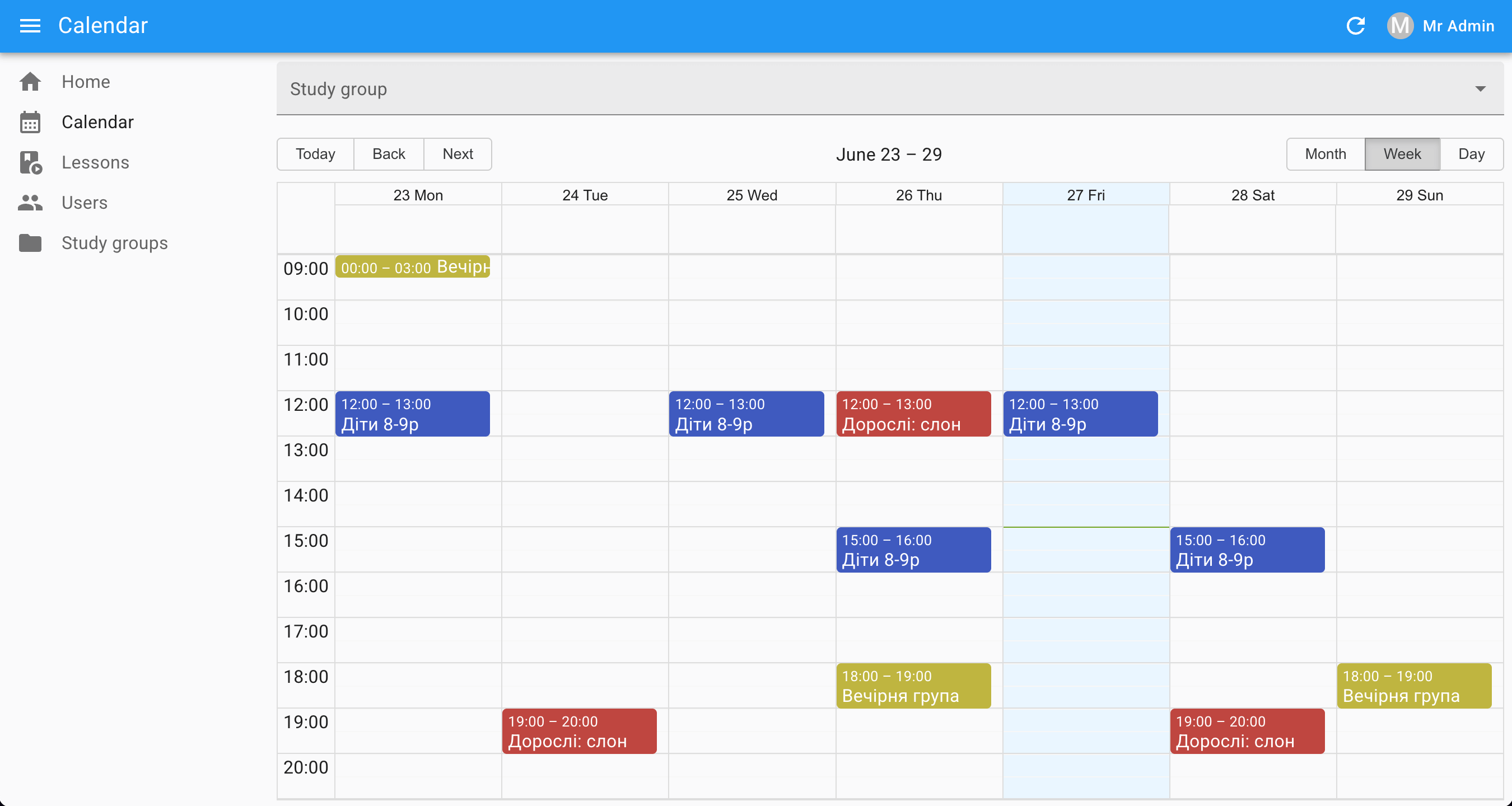Go to Study groups in the sidebar
Image resolution: width=1512 pixels, height=806 pixels.
[114, 243]
